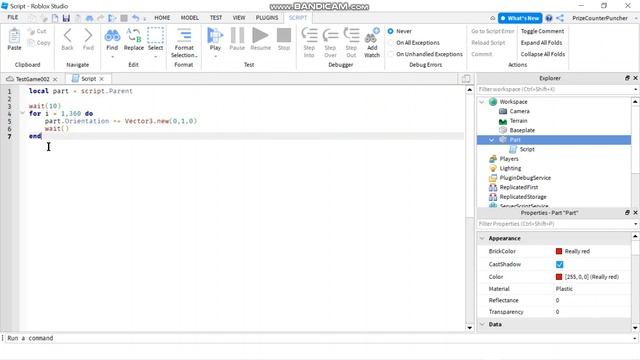This screenshot has width=640, height=360.
Task: Click Format Selection icon
Action: (x=184, y=36)
